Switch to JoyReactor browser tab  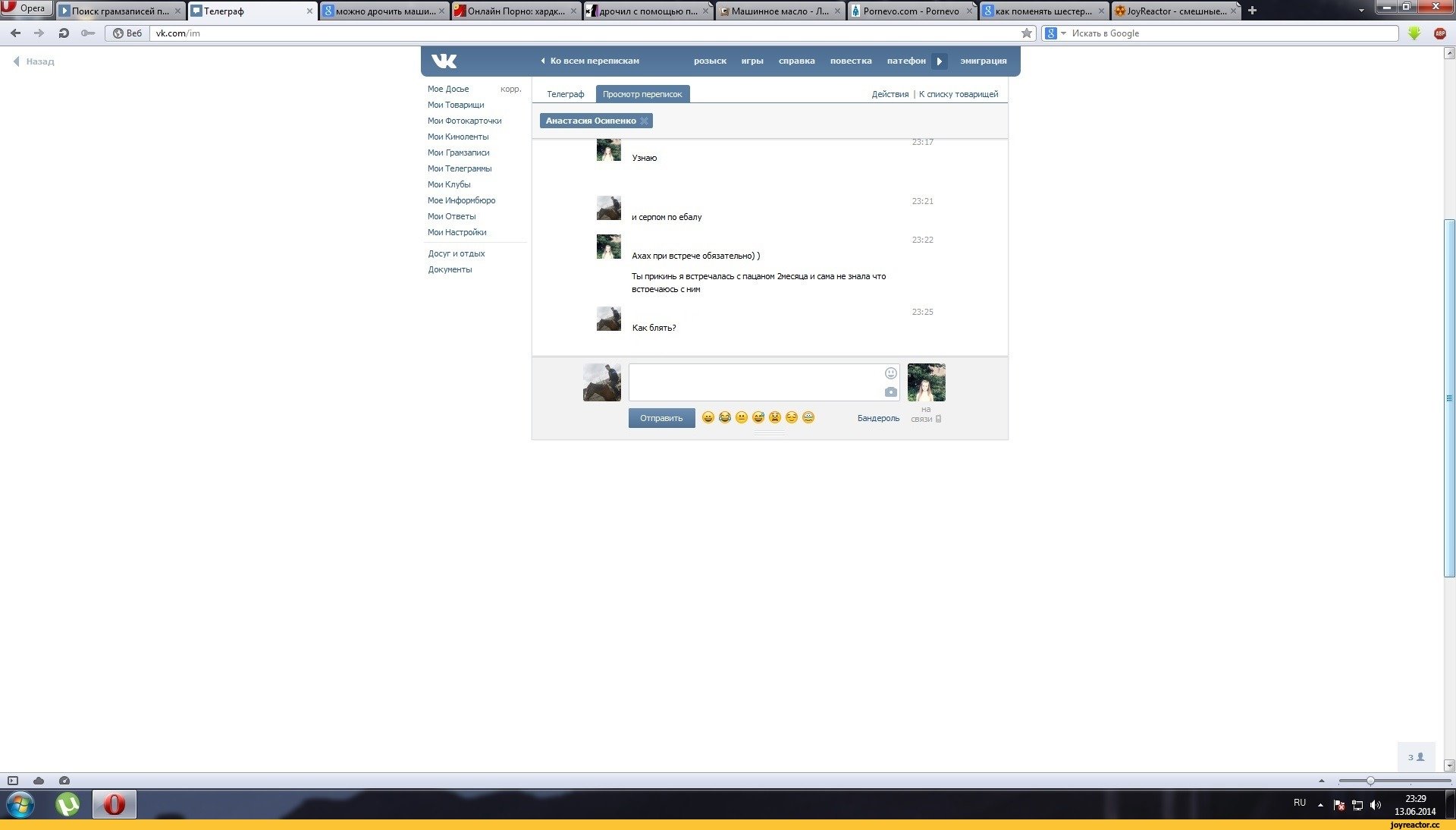point(1175,11)
